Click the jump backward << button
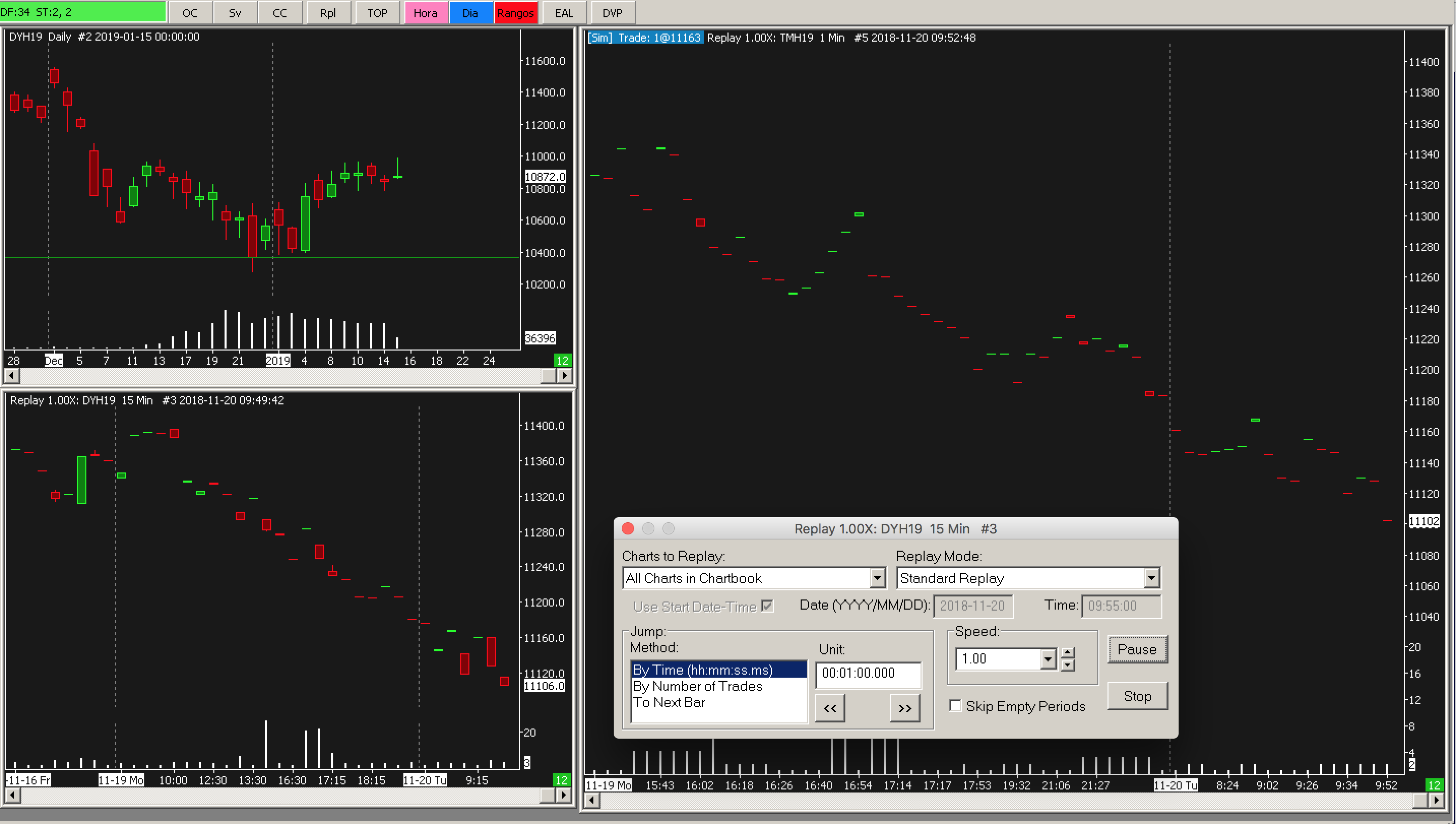This screenshot has width=1456, height=824. point(829,708)
